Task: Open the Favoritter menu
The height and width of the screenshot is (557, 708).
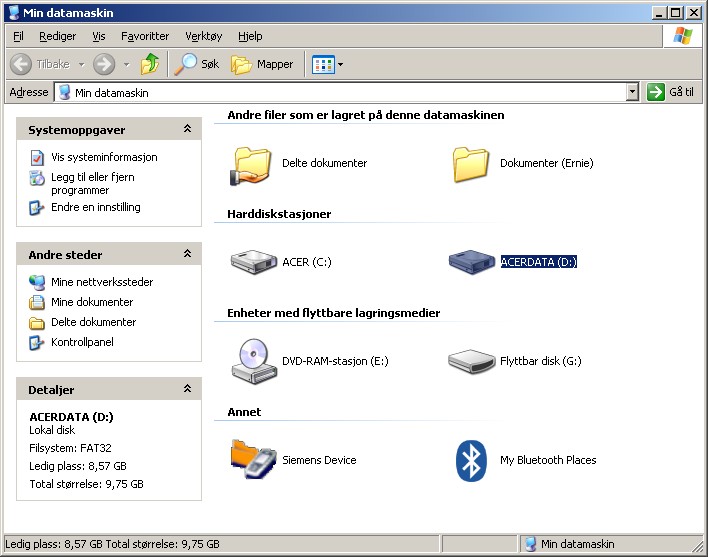Action: [x=145, y=36]
